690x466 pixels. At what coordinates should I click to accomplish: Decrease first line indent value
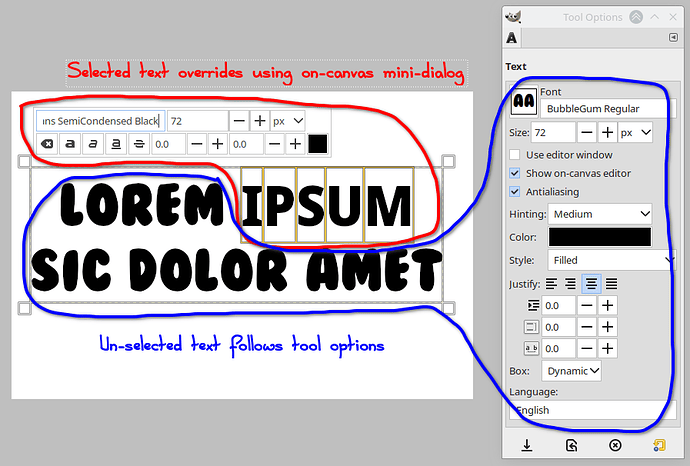(587, 305)
